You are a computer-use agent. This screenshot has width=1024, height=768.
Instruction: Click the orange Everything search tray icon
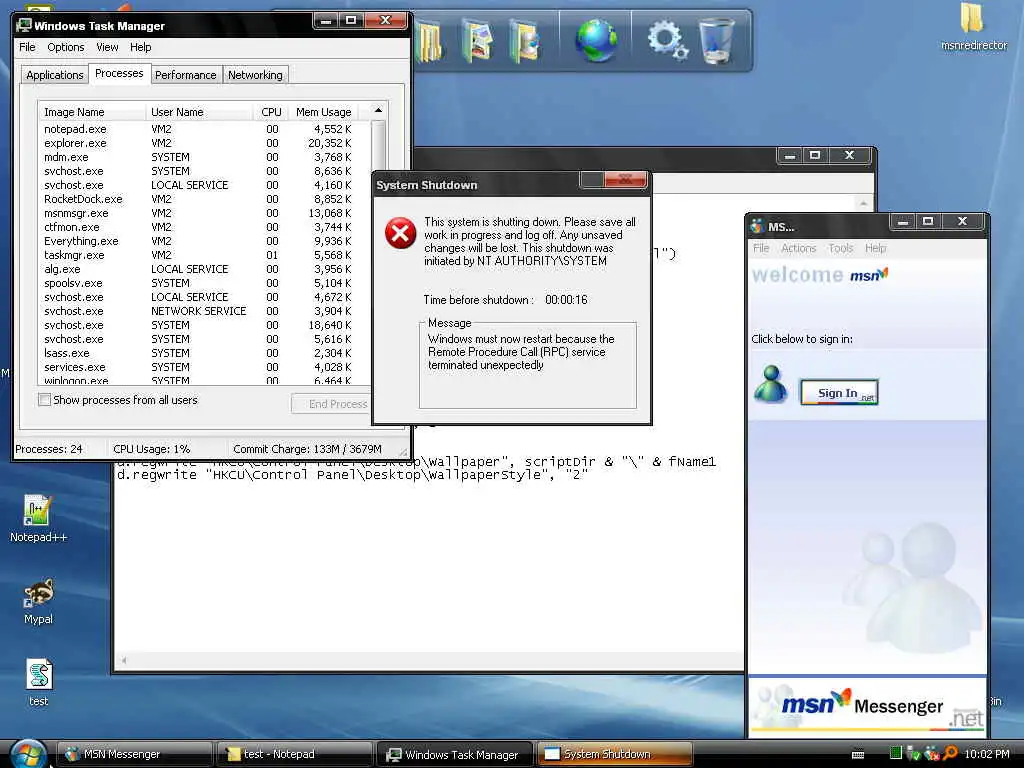click(950, 754)
